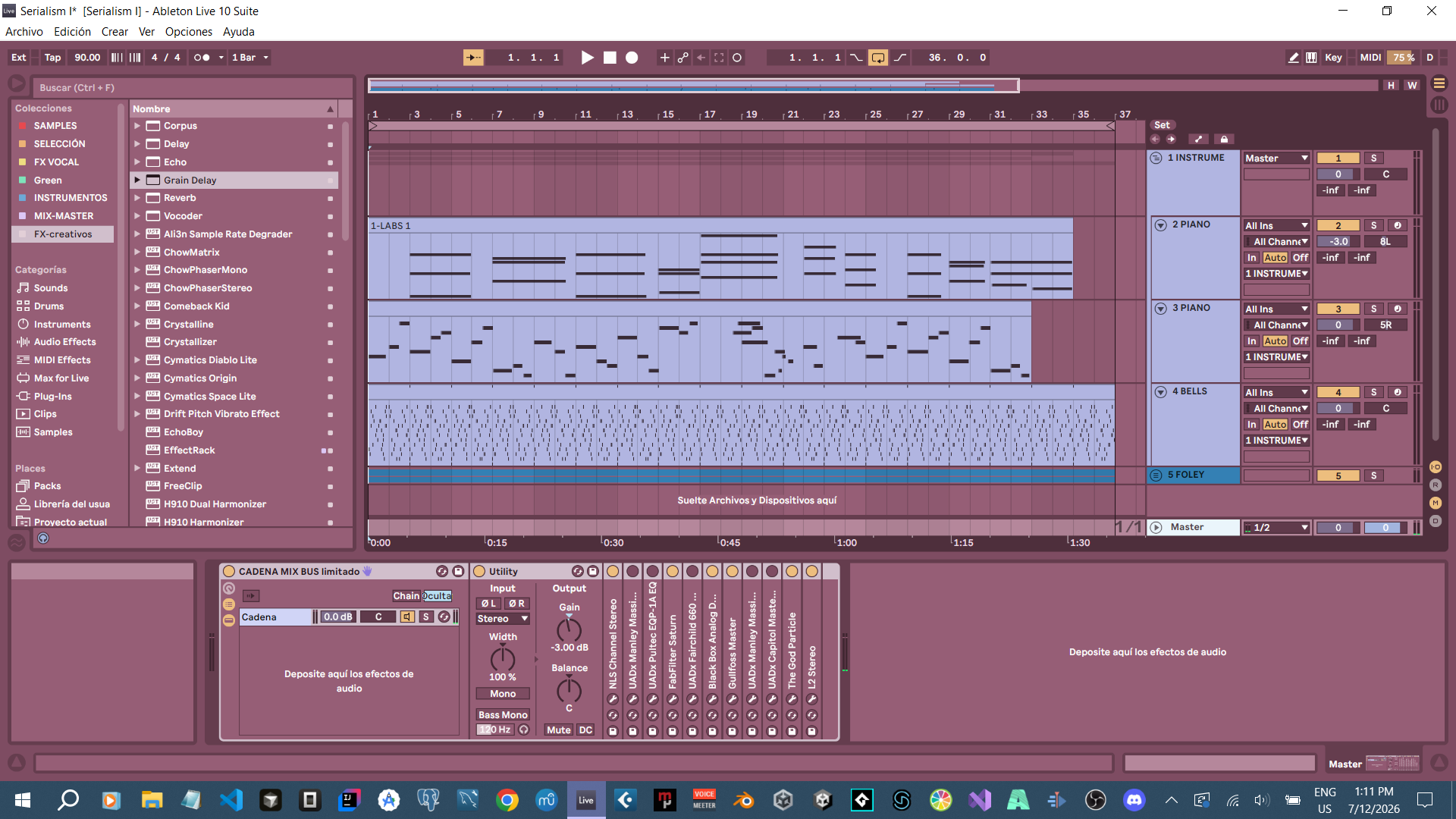Open the Opciones menu
This screenshot has height=819, width=1456.
(188, 32)
